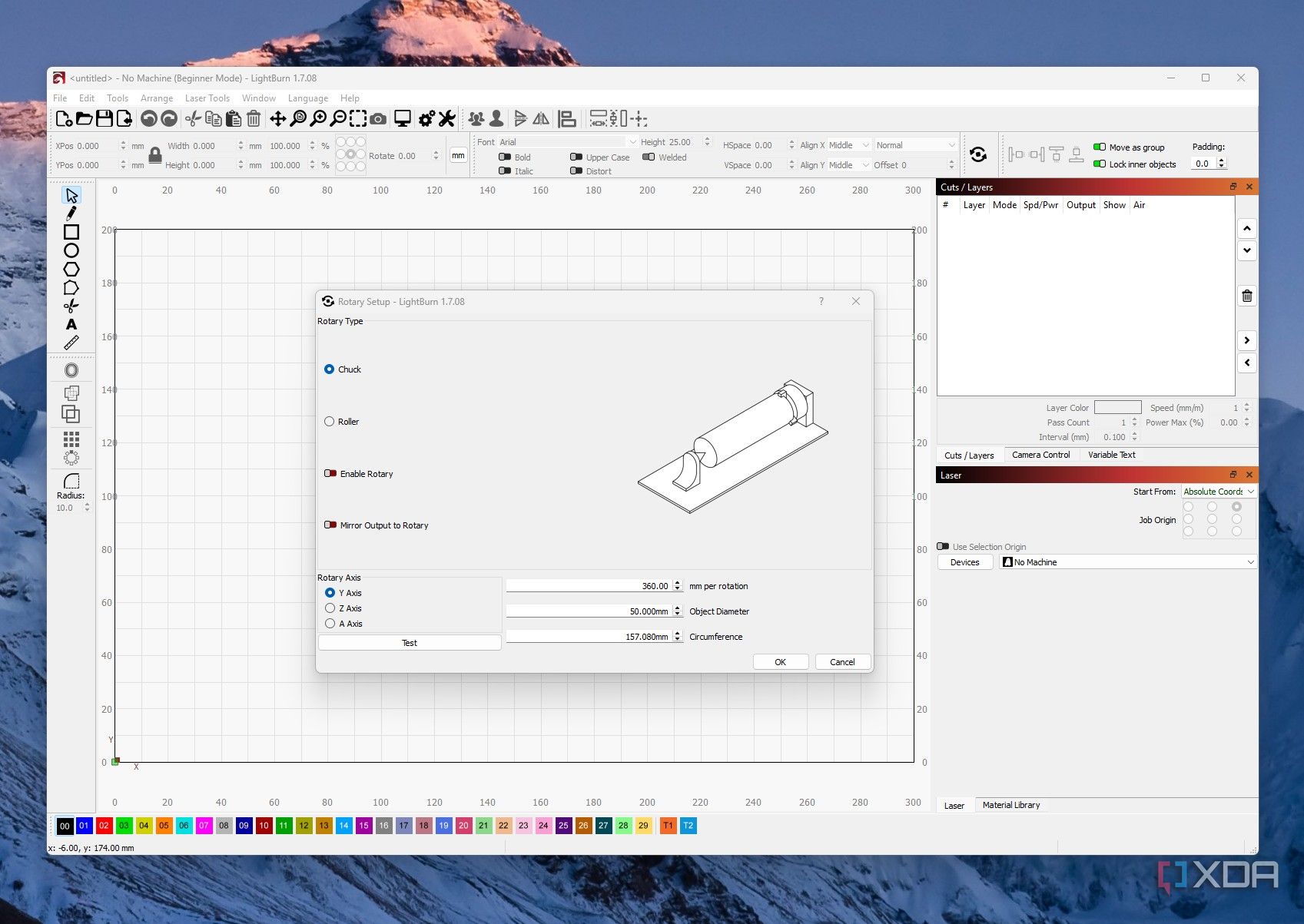Select the arrow Select tool in left toolbar
Screen dimensions: 1304x924
click(71, 195)
